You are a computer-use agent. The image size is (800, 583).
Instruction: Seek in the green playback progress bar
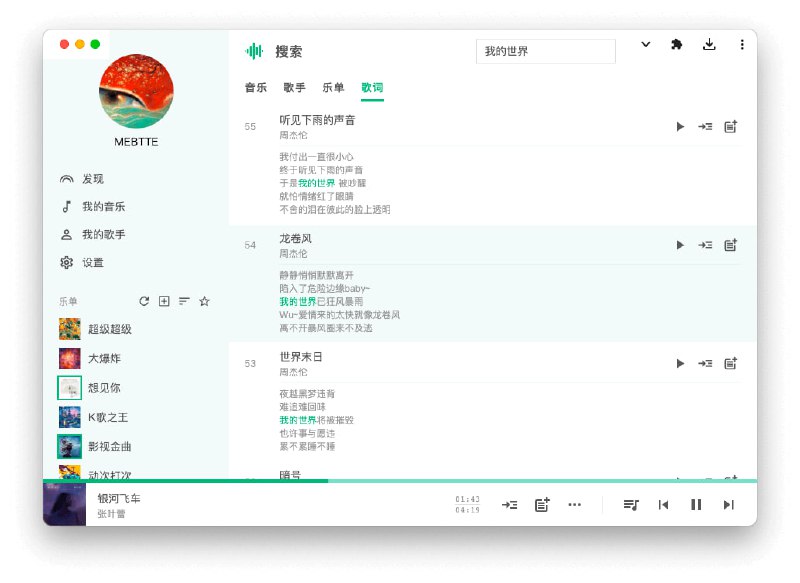click(x=400, y=481)
